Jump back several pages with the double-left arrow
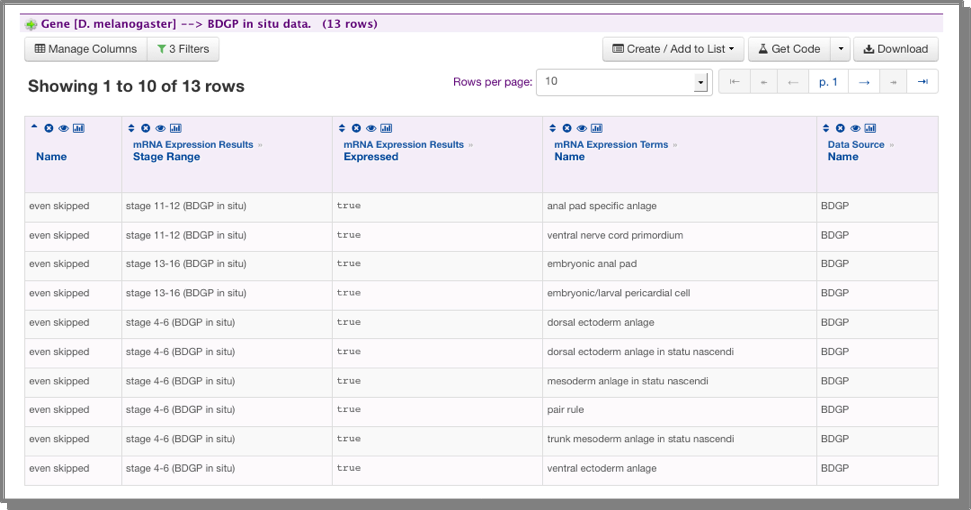Viewport: 971px width, 510px height. click(764, 82)
